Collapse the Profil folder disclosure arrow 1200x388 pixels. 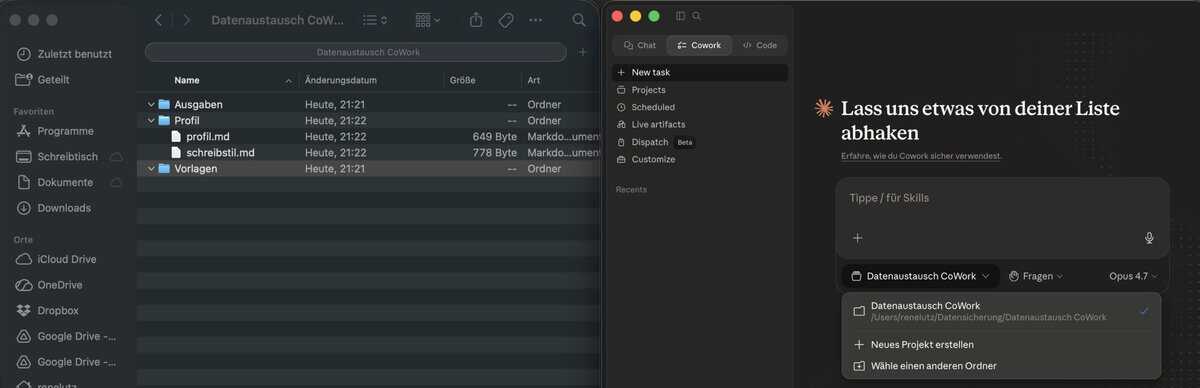[x=151, y=120]
